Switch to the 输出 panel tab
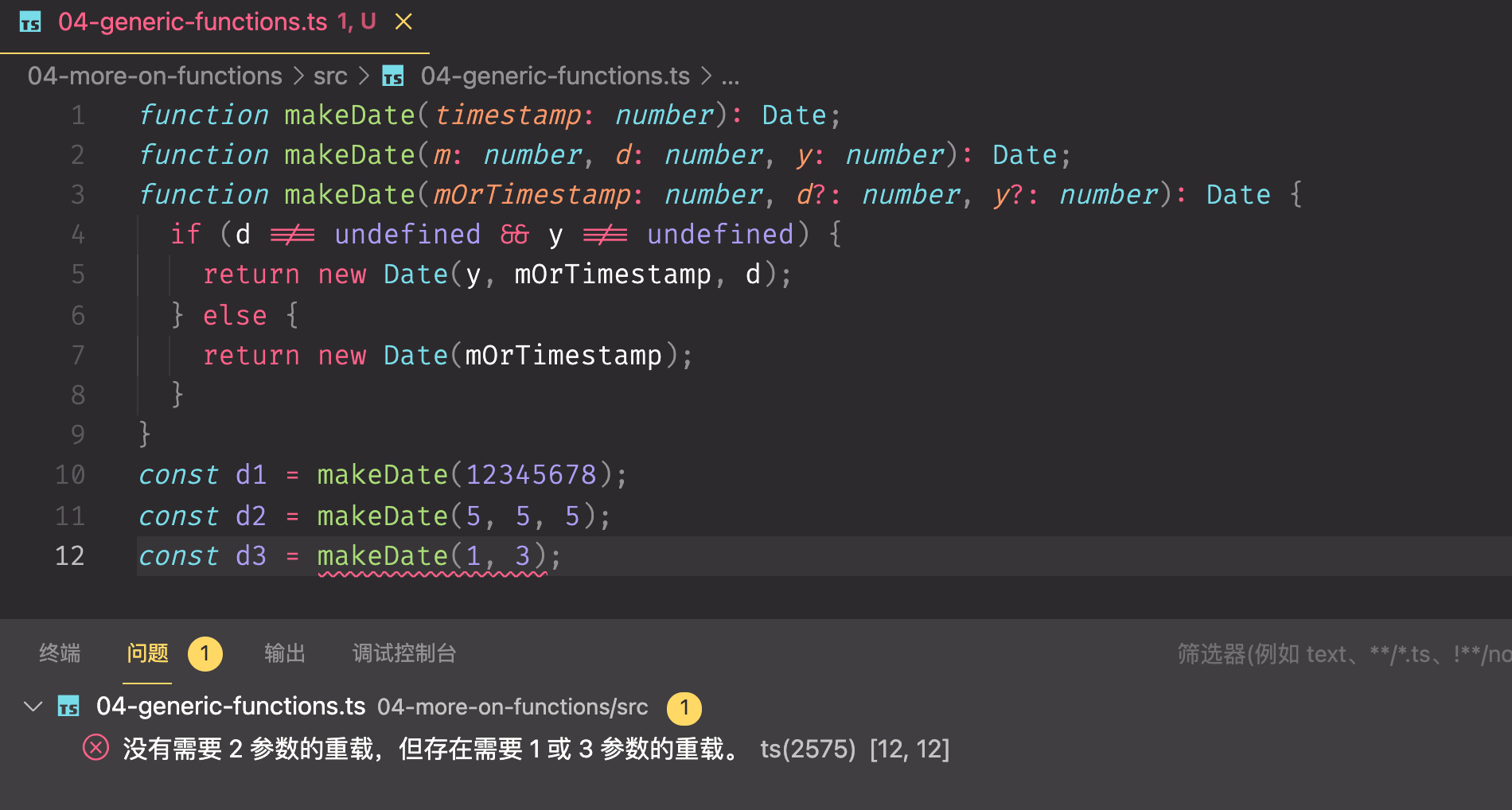 click(x=284, y=653)
